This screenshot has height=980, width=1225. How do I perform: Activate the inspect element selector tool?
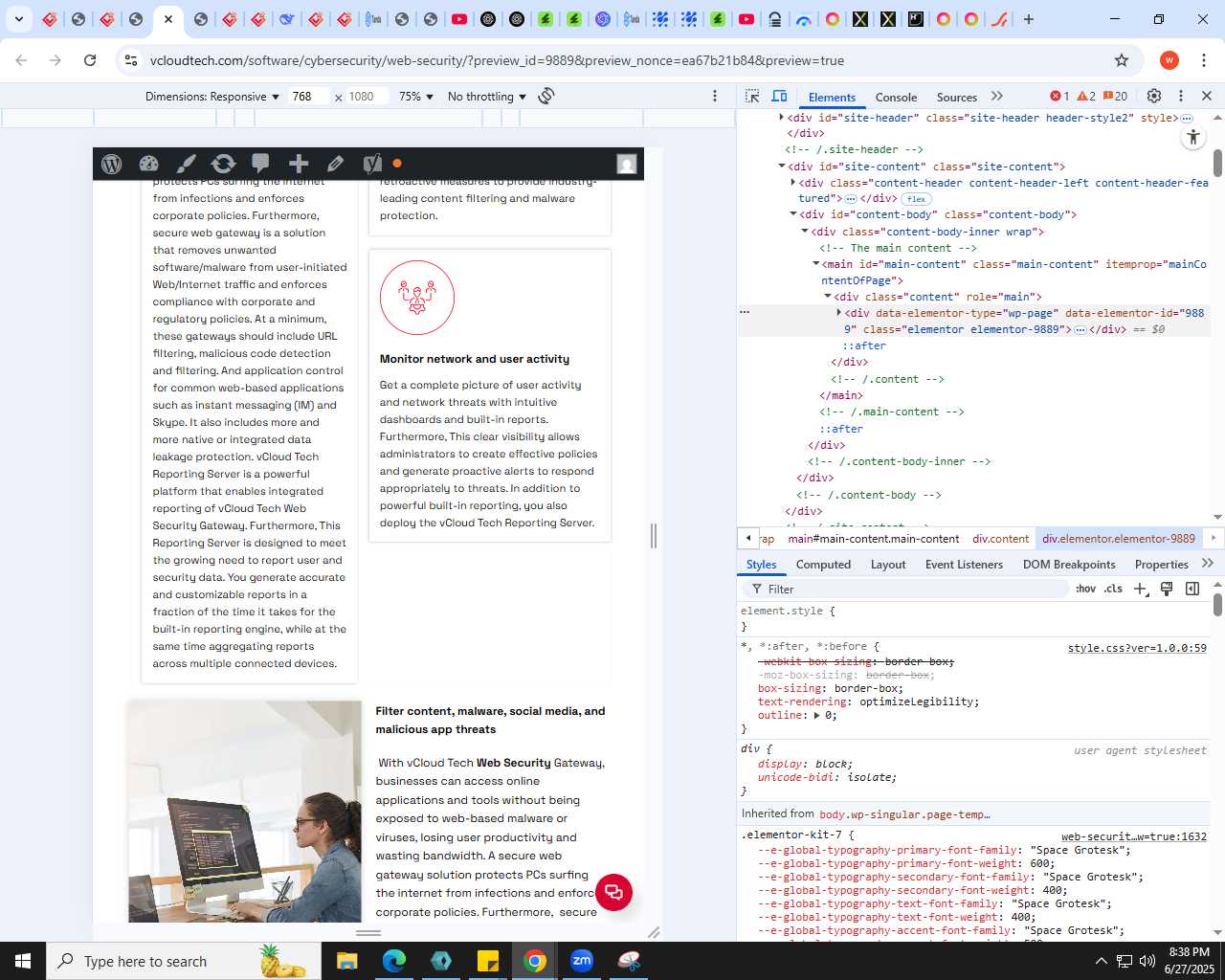[752, 96]
